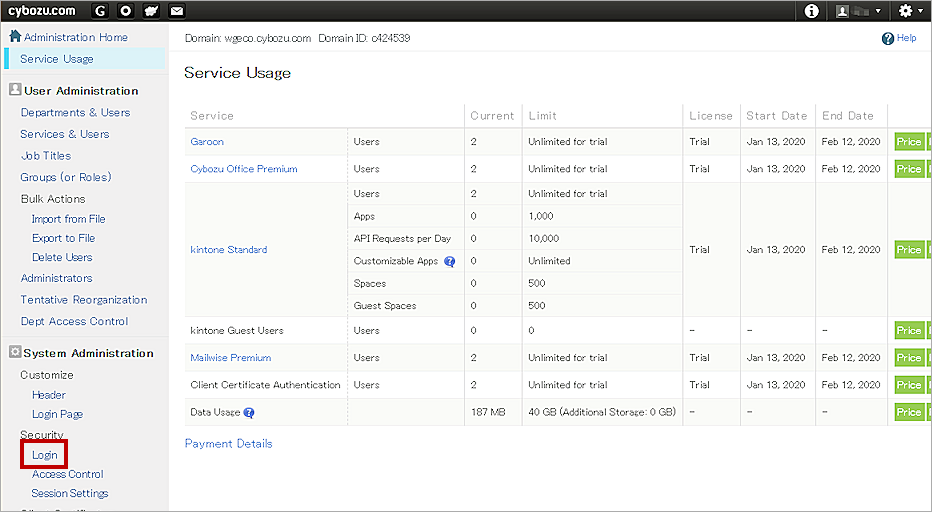The height and width of the screenshot is (512, 932).
Task: Click Price button for Client Certificate Authentication
Action: (909, 385)
